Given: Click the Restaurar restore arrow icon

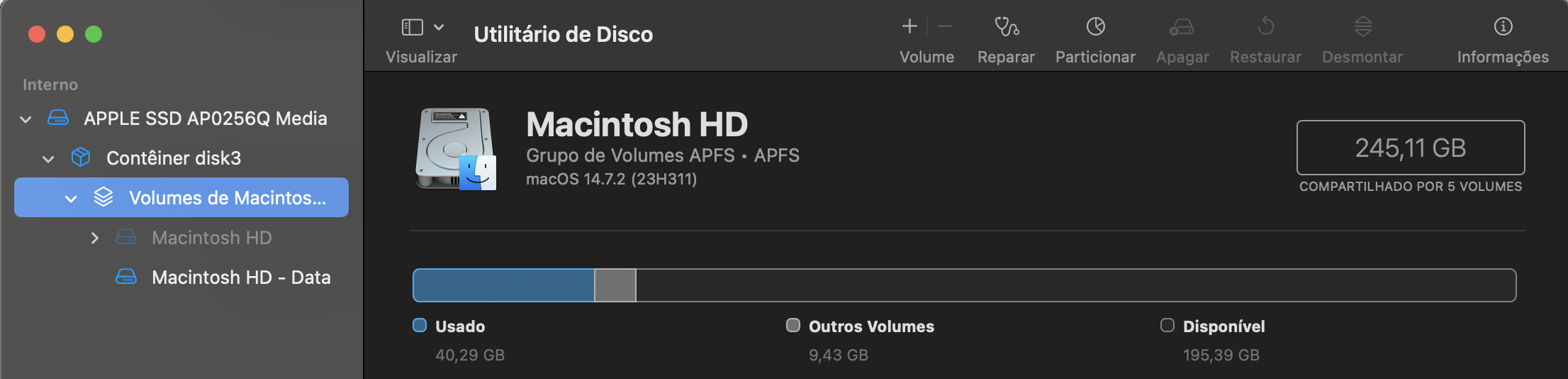Looking at the screenshot, I should coord(1265,27).
